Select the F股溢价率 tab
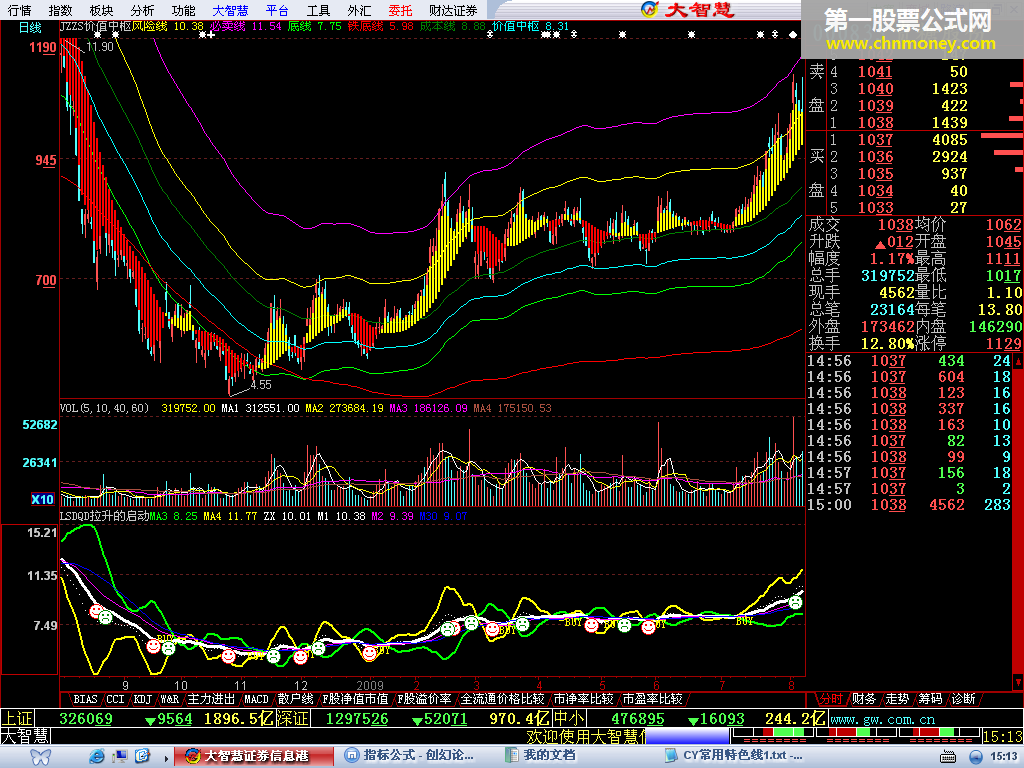This screenshot has height=768, width=1024. pos(424,699)
